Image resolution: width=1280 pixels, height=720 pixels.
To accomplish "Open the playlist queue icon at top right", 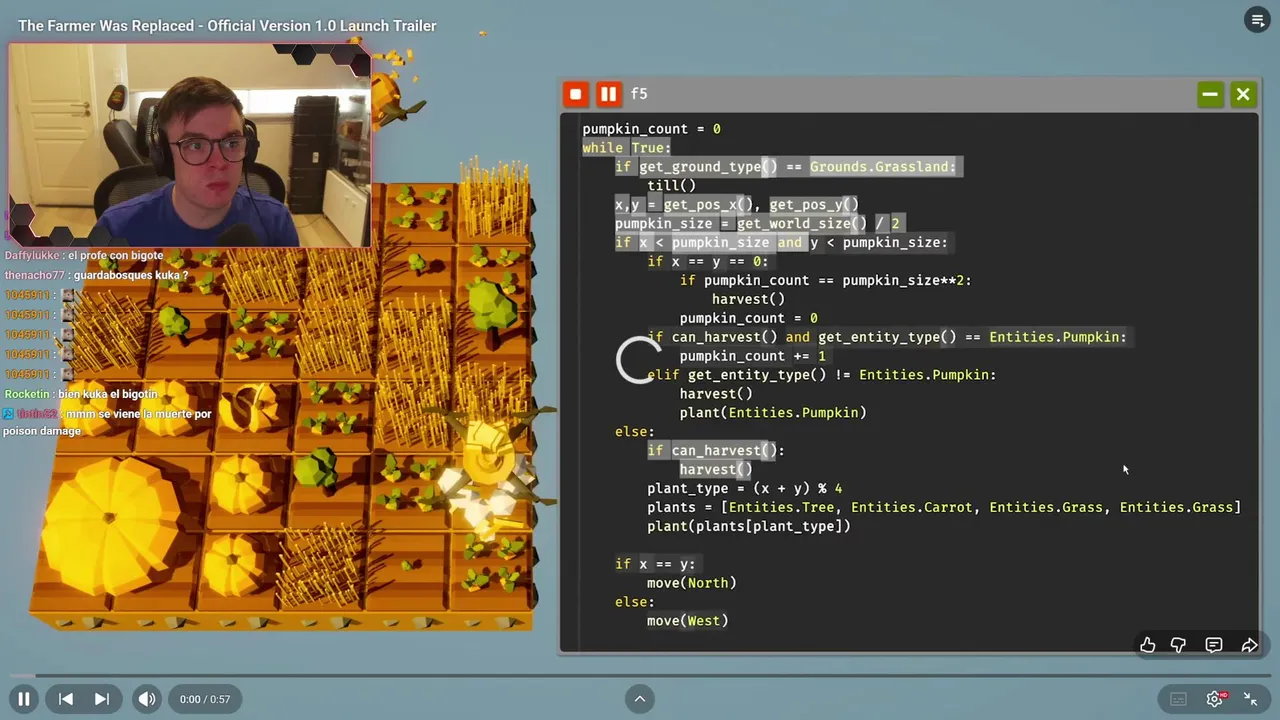I will (1257, 20).
